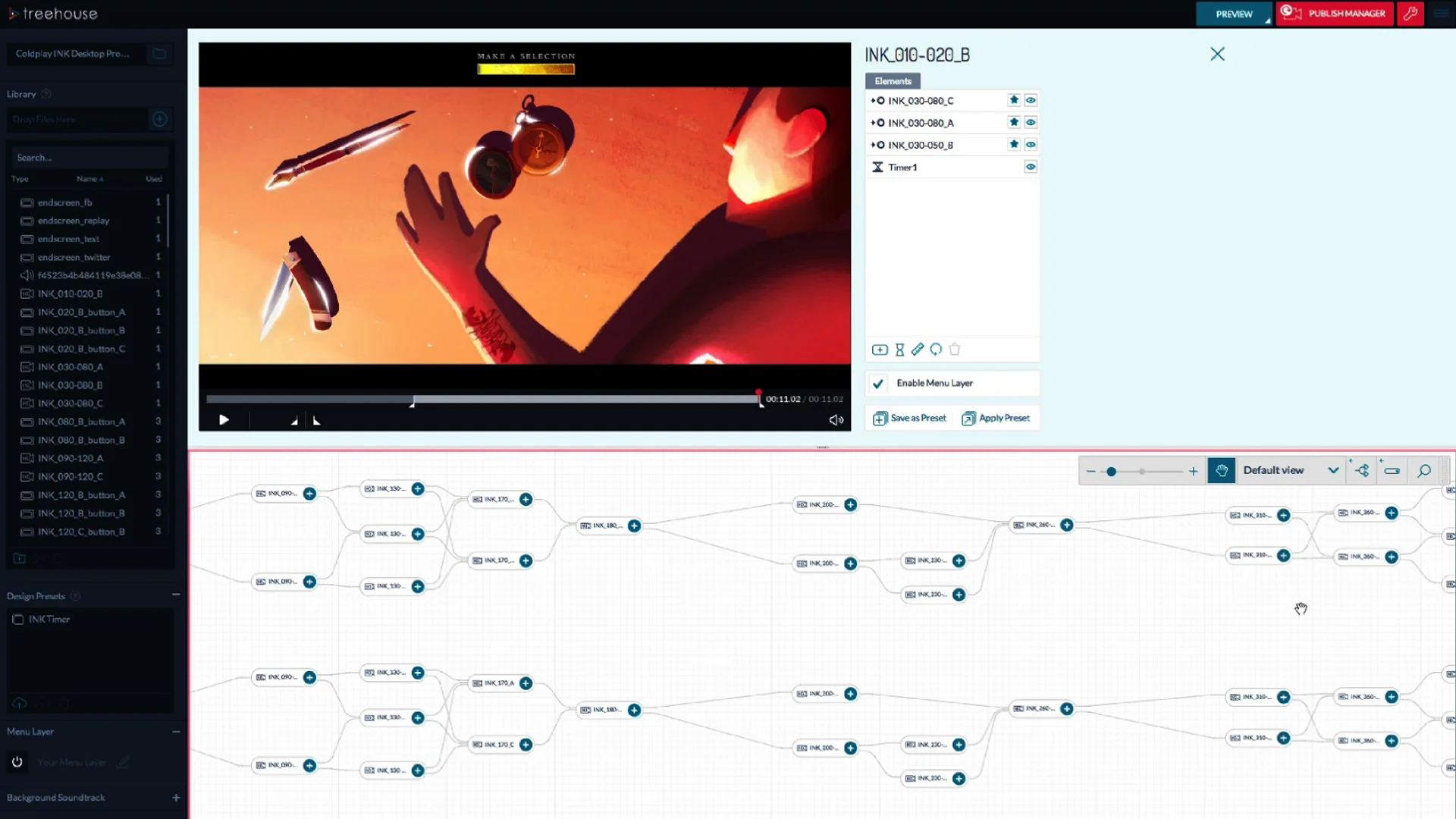Select INK_090-120_A in library list

click(71, 458)
